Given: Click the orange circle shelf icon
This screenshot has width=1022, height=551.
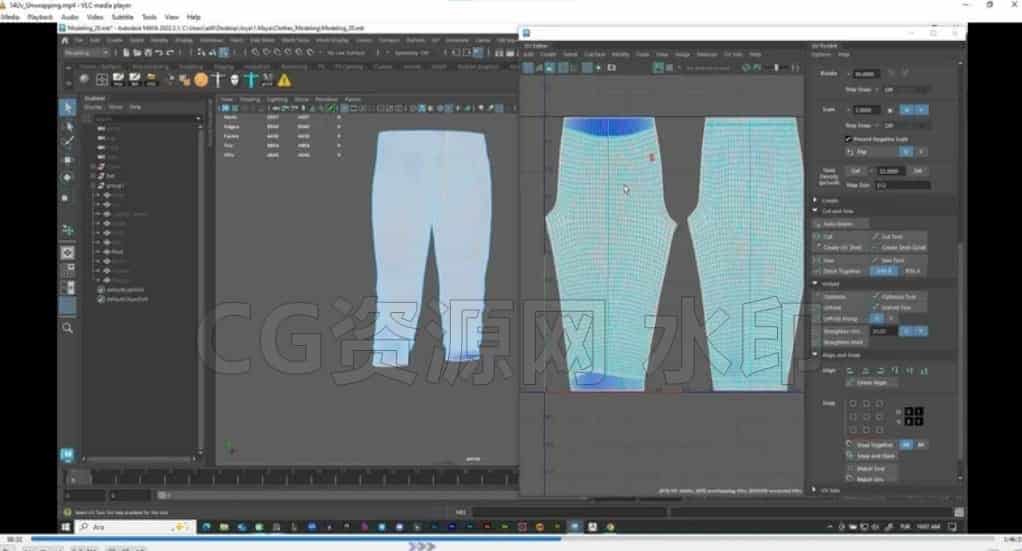Looking at the screenshot, I should tap(201, 80).
